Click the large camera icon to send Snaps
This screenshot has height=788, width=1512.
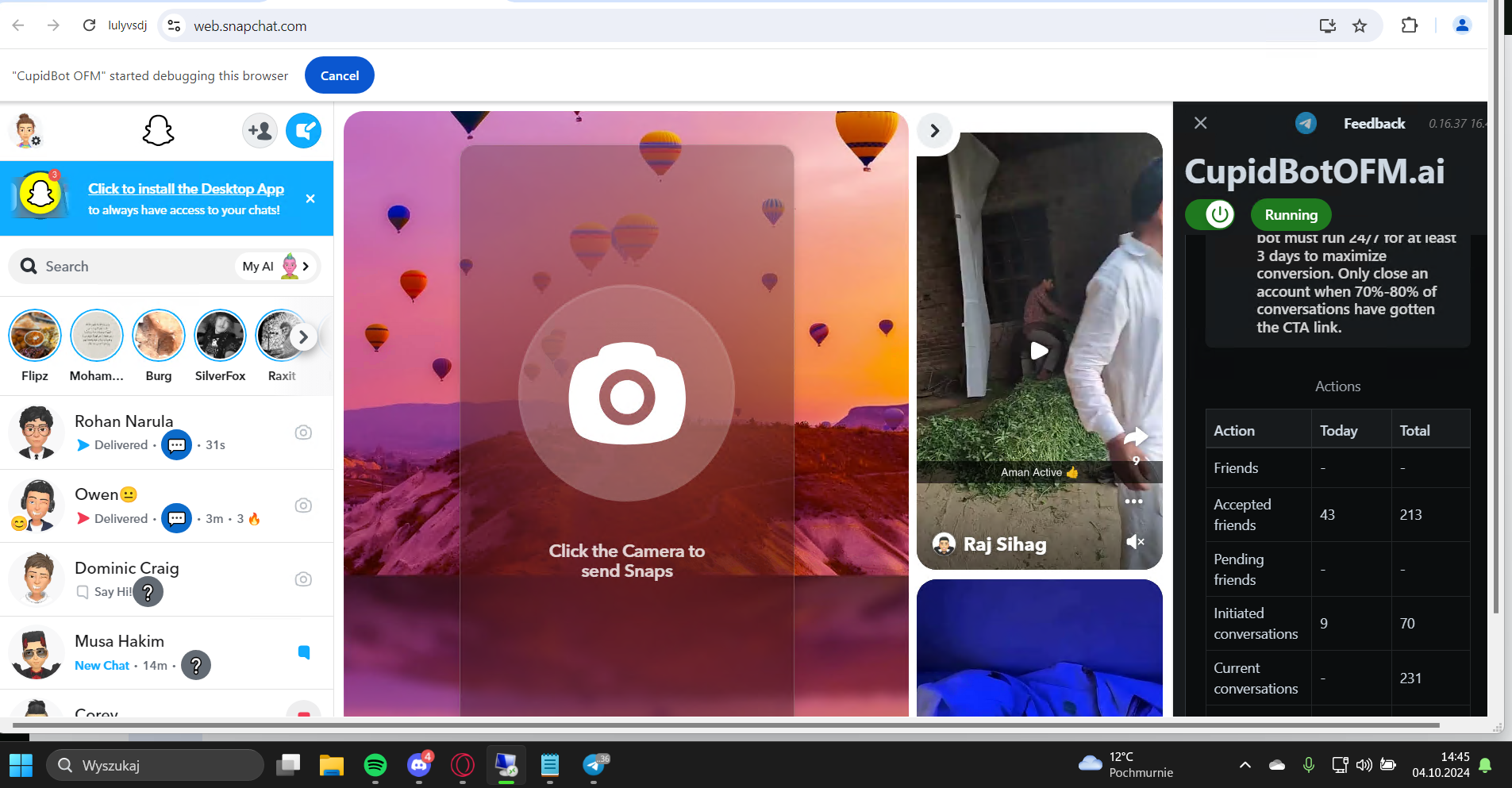tap(626, 394)
